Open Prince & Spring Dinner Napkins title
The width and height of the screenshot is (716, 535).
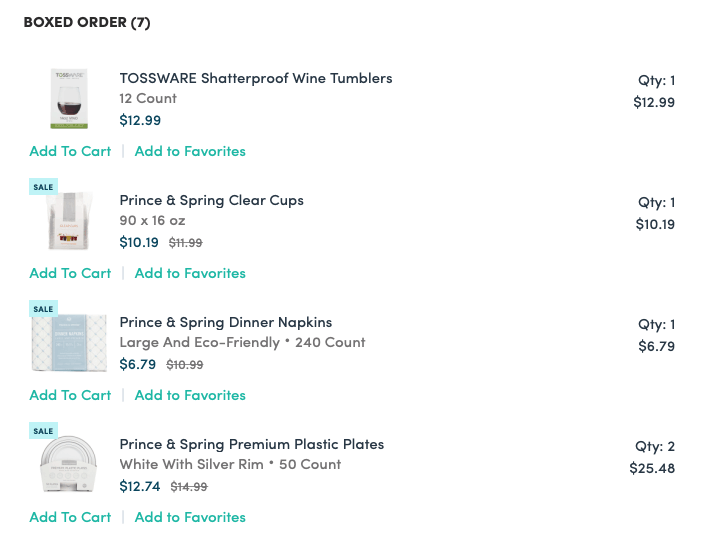[x=226, y=322]
